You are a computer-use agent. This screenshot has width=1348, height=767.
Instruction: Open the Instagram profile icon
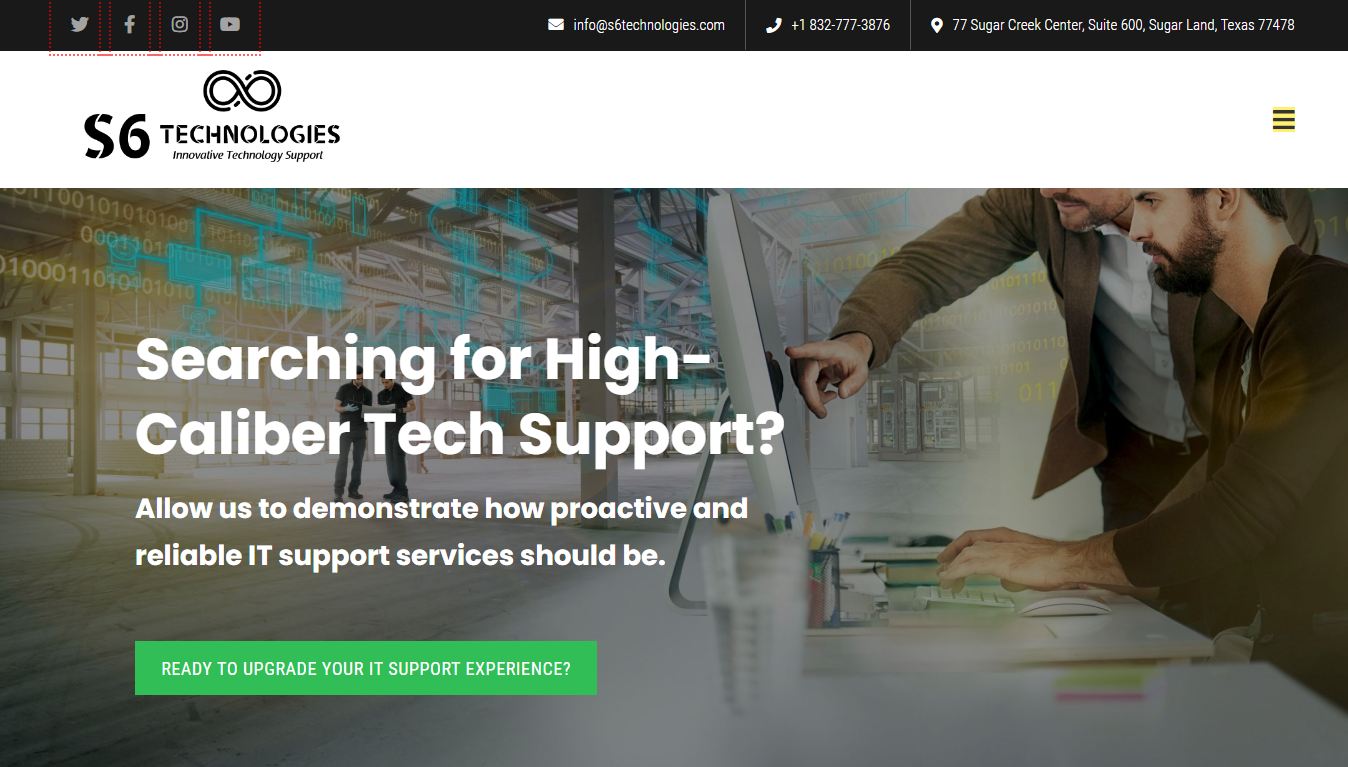coord(180,25)
